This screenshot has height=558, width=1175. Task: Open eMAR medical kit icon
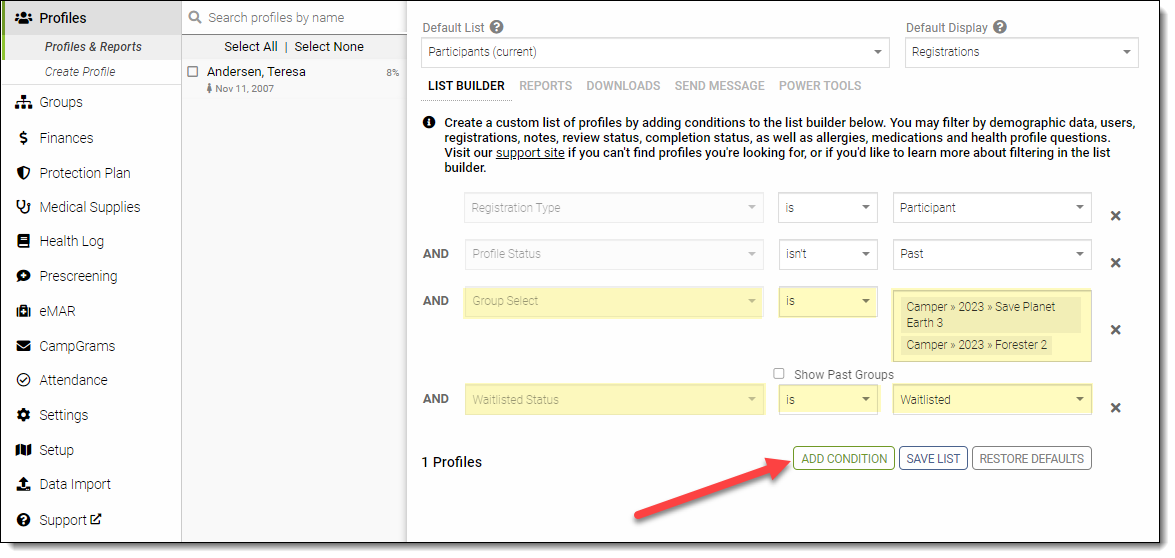click(23, 311)
